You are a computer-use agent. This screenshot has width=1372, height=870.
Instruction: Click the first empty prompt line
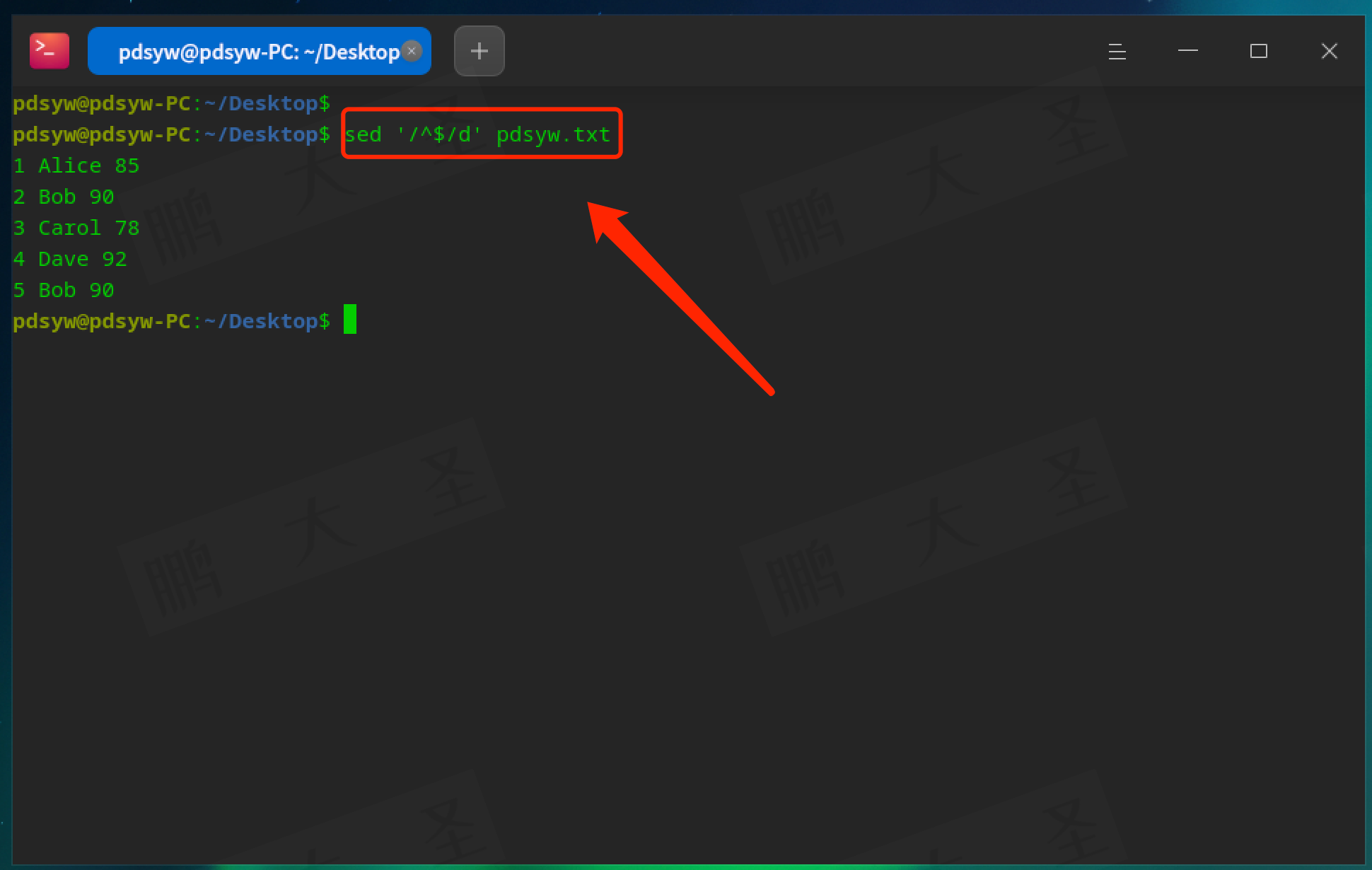coord(171,103)
